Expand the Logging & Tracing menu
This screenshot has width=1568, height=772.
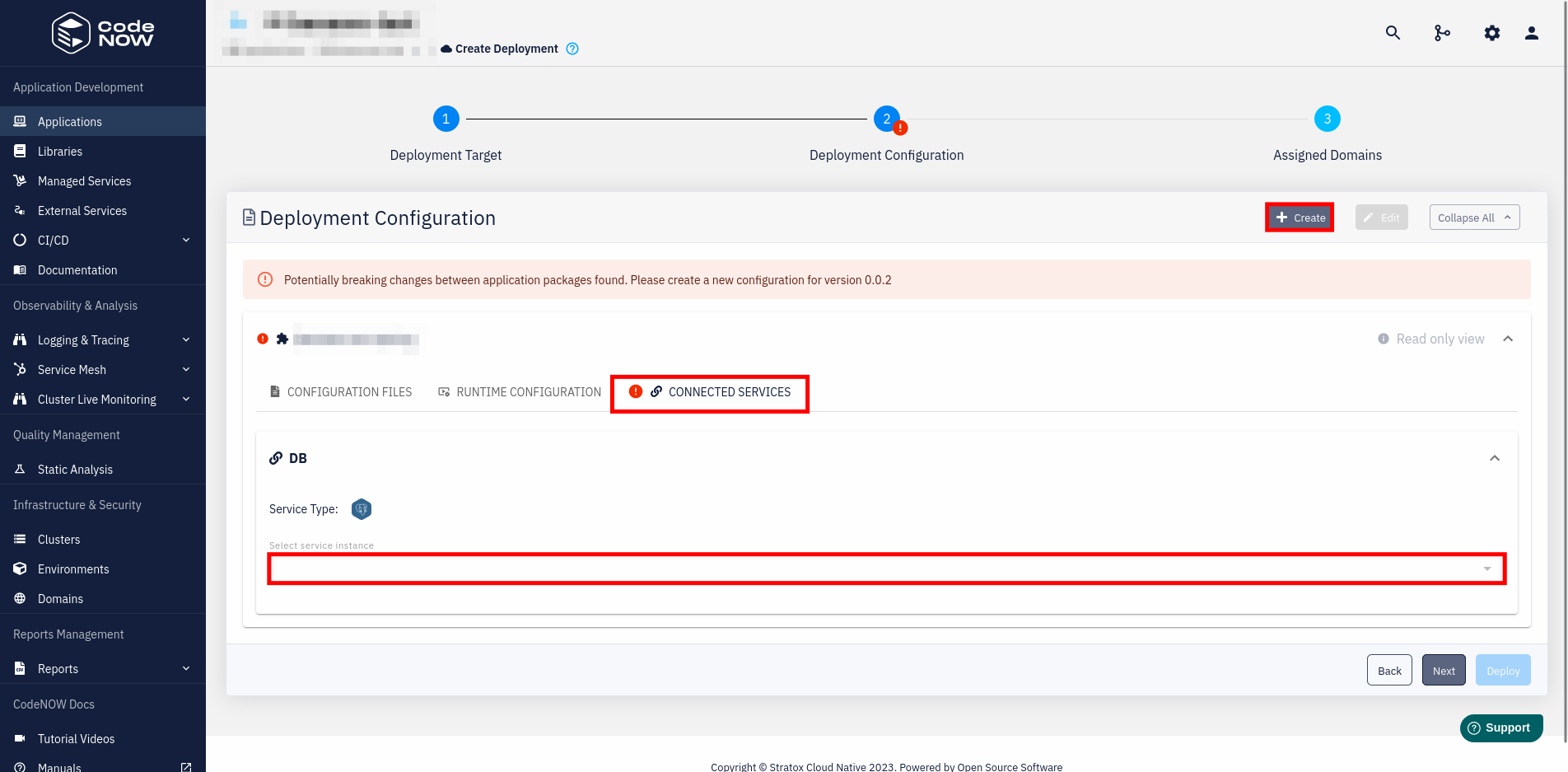103,339
